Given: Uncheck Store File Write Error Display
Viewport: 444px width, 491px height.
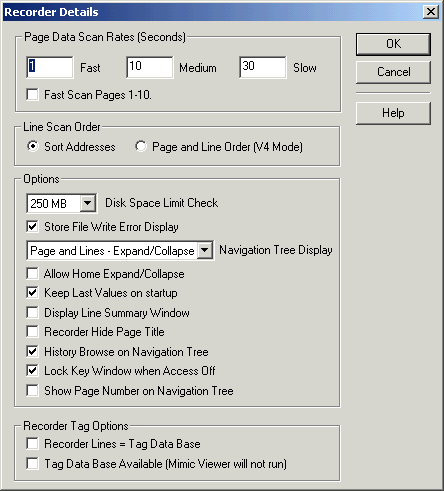Looking at the screenshot, I should [x=32, y=226].
